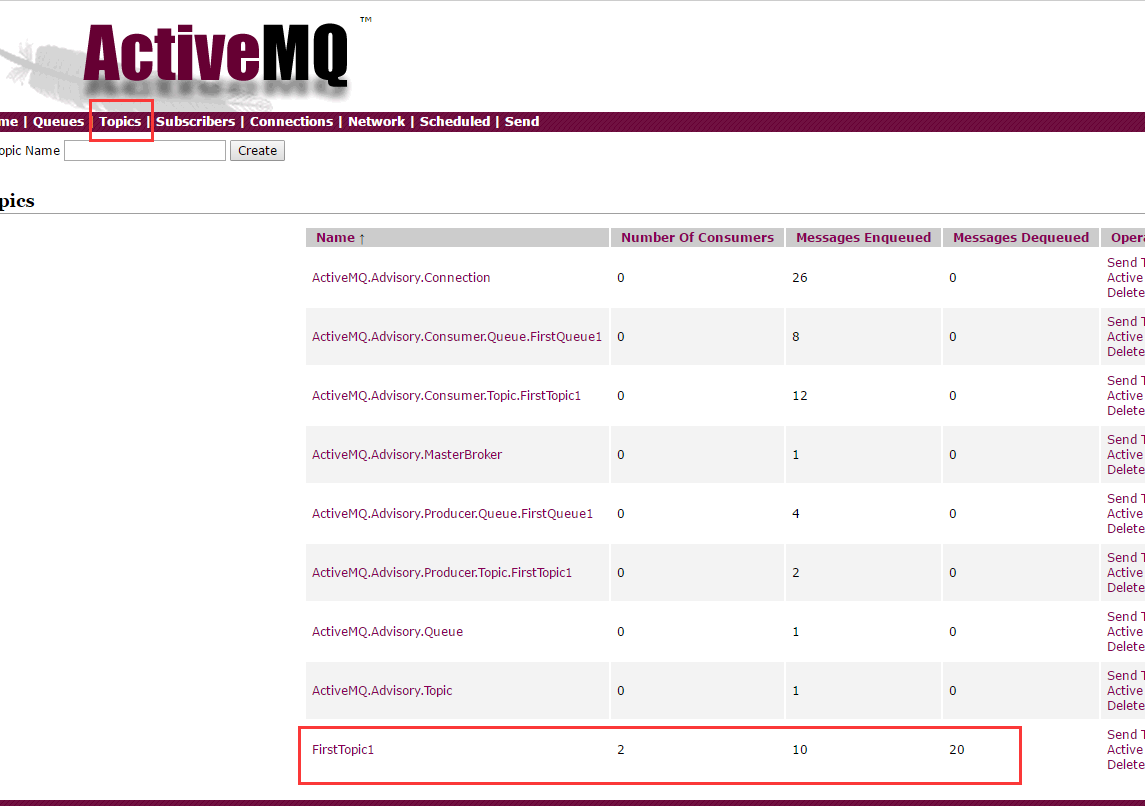The image size is (1145, 806).
Task: Open ActiveMQ.Advisory.Connection topic
Action: pos(401,277)
